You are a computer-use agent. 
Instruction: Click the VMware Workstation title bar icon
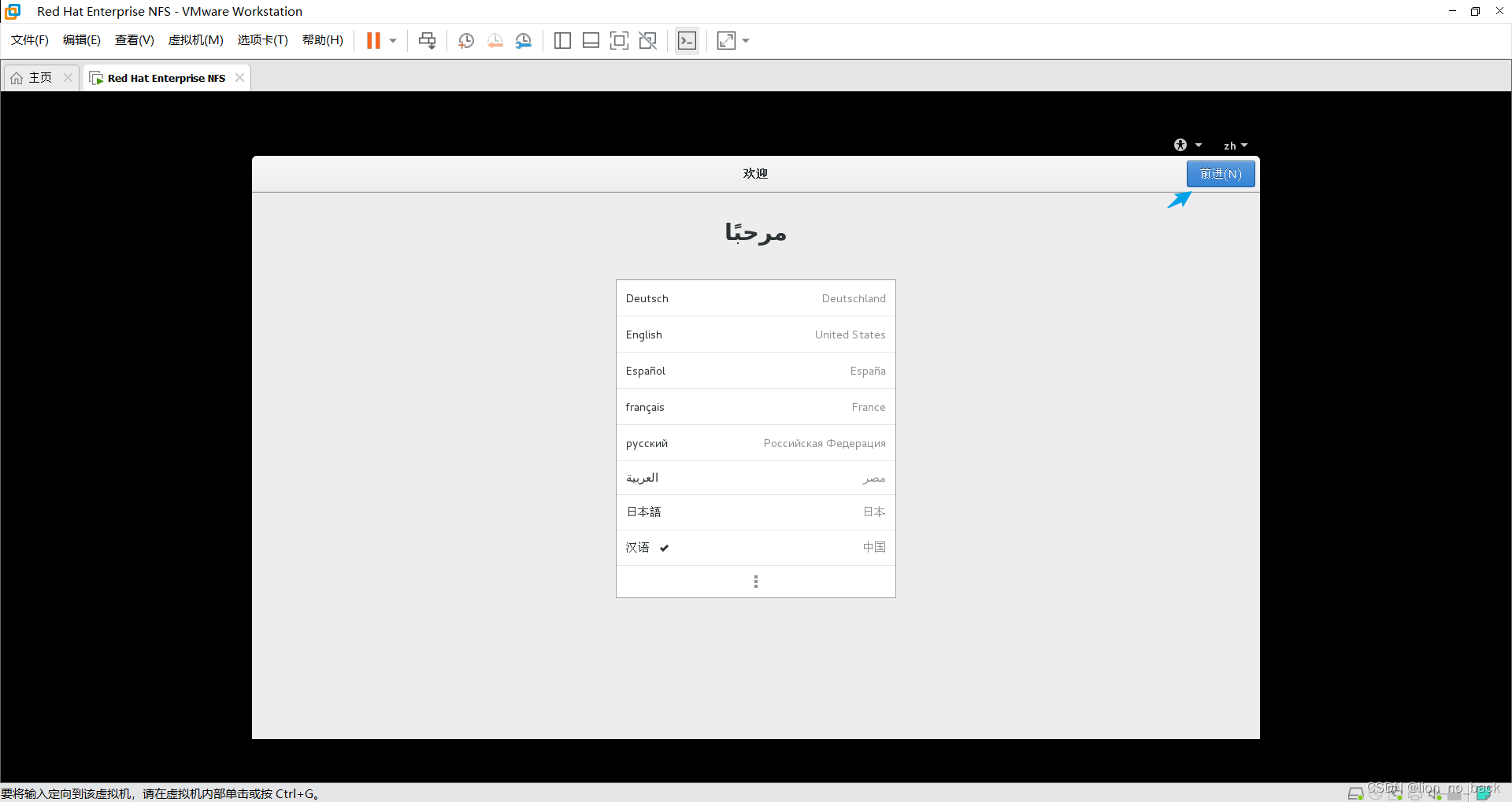coord(13,11)
